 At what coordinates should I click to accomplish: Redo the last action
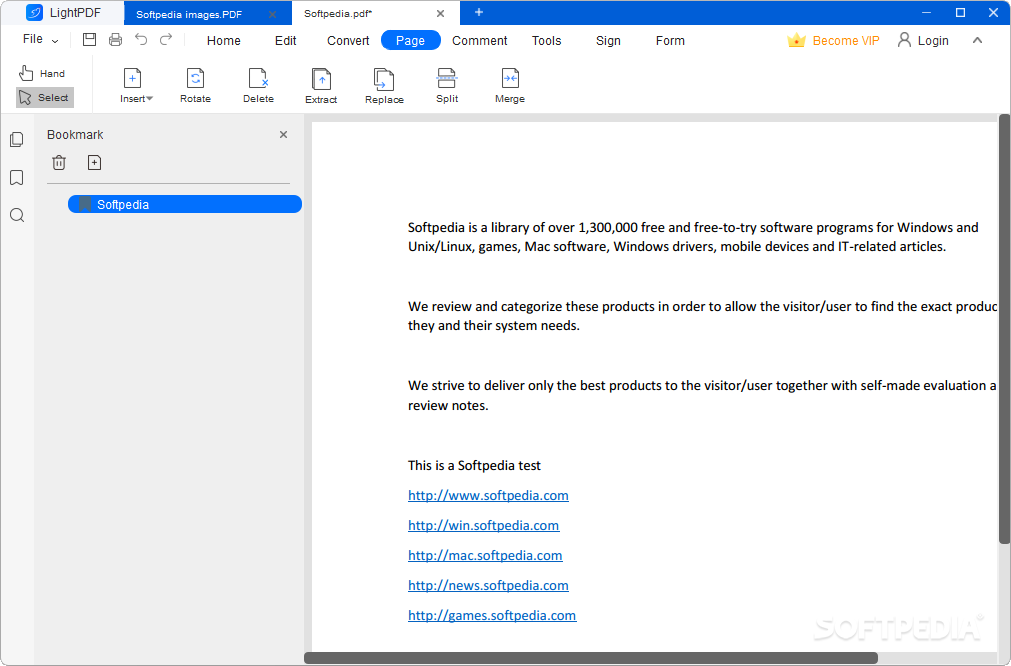click(166, 40)
